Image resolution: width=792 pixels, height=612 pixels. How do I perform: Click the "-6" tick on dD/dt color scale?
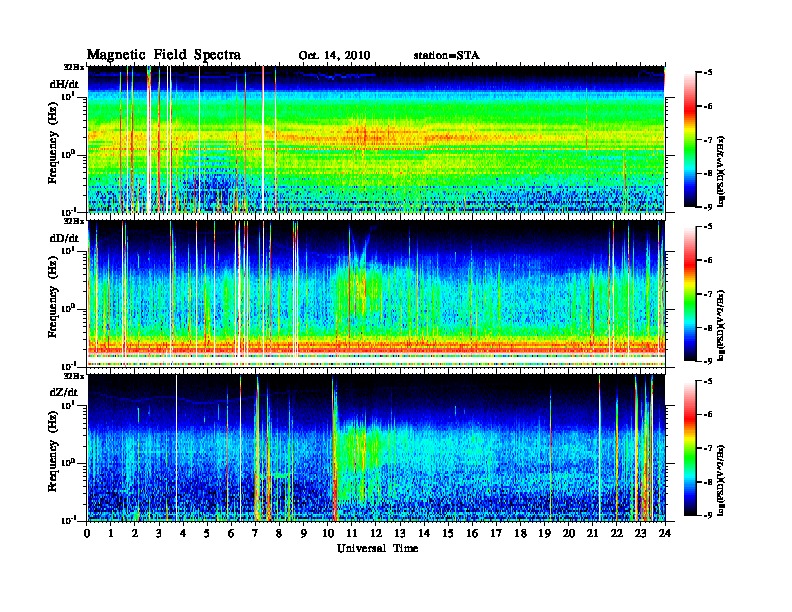(708, 261)
